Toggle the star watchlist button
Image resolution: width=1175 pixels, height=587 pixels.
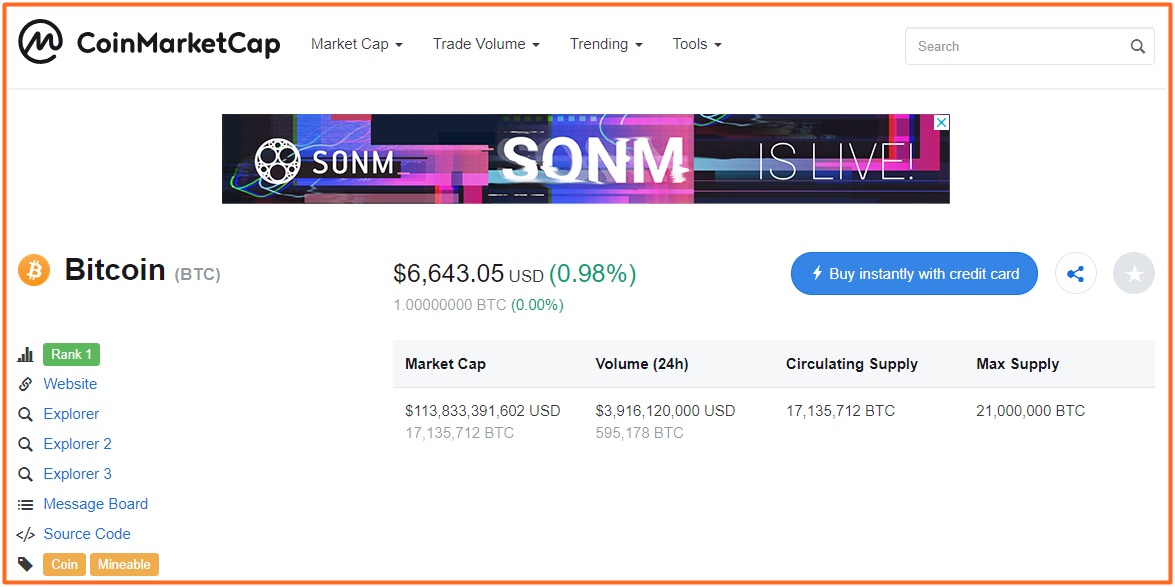pos(1134,274)
